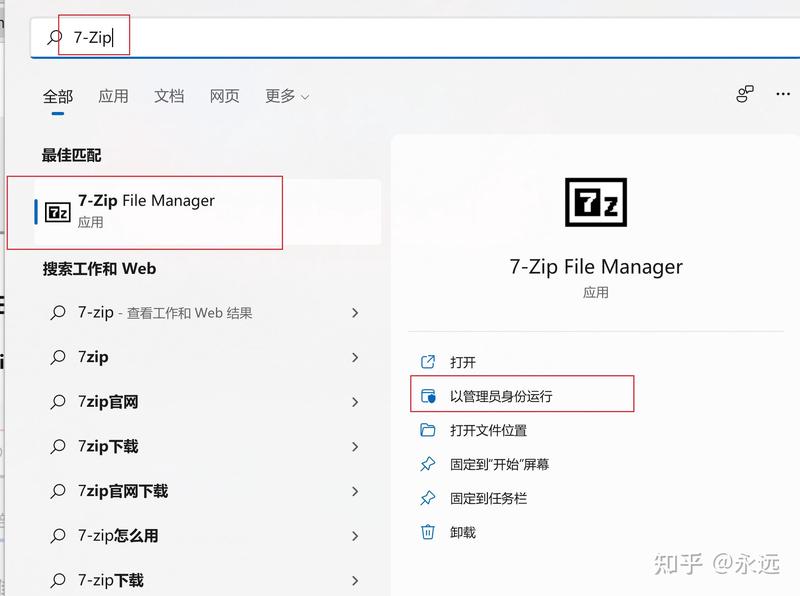Switch to the 文档 tab
The width and height of the screenshot is (800, 596).
coord(169,96)
